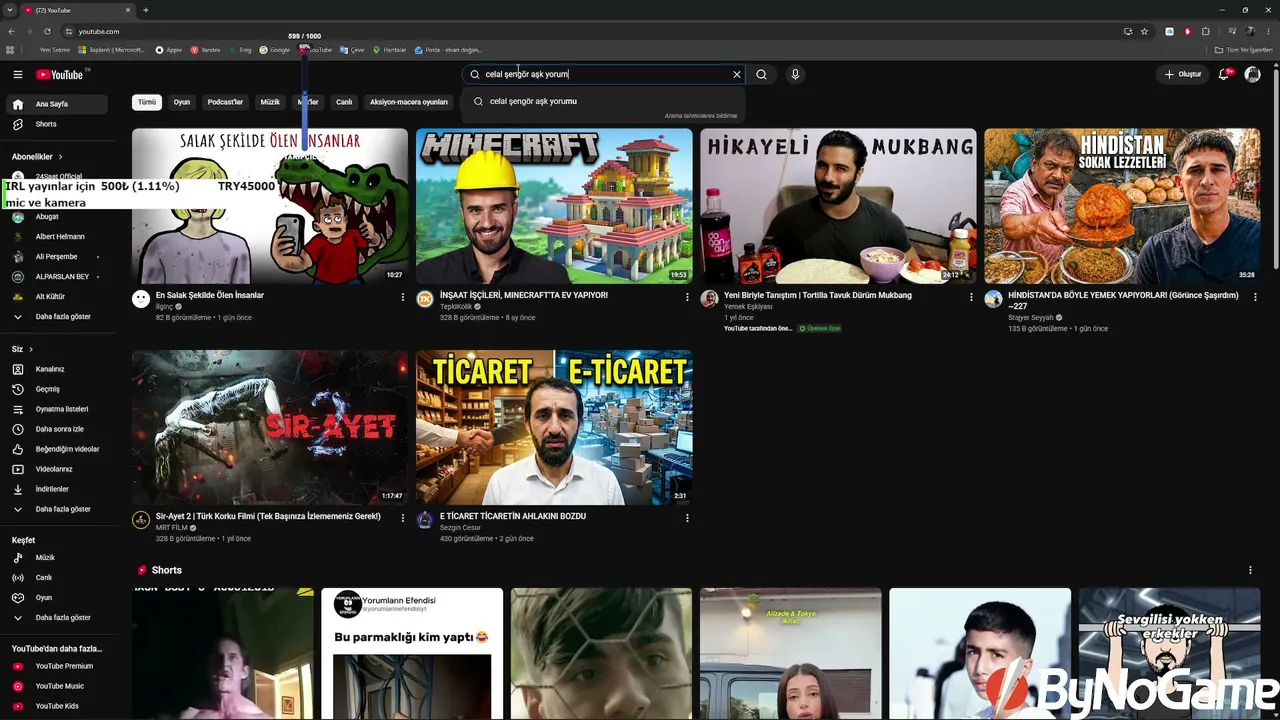This screenshot has width=1280, height=720.
Task: Expand the Abonelikler section header
Action: pyautogui.click(x=37, y=157)
